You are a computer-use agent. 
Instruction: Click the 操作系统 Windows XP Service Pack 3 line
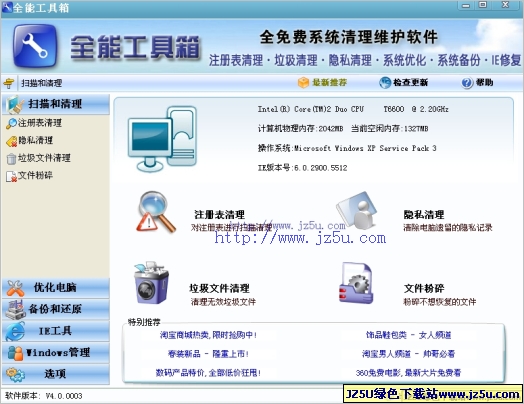[347, 148]
